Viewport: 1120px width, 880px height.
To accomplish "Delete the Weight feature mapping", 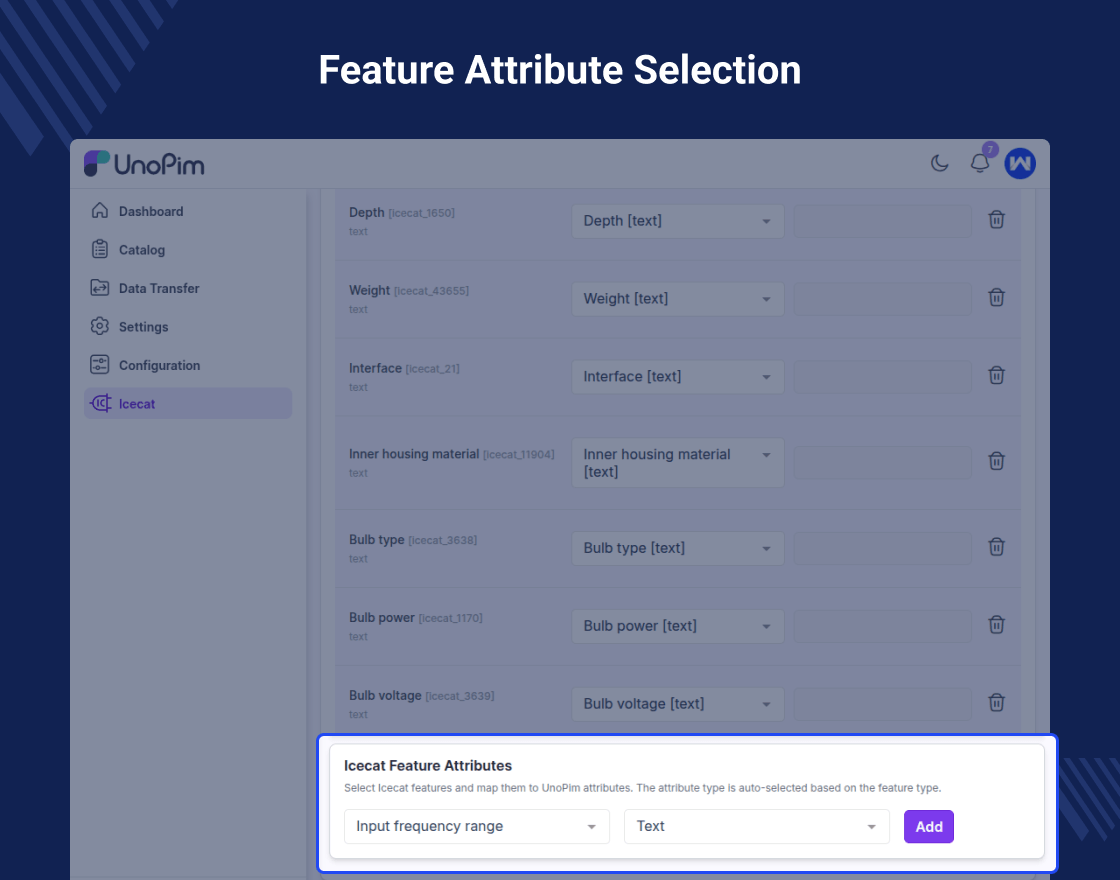I will [x=996, y=298].
